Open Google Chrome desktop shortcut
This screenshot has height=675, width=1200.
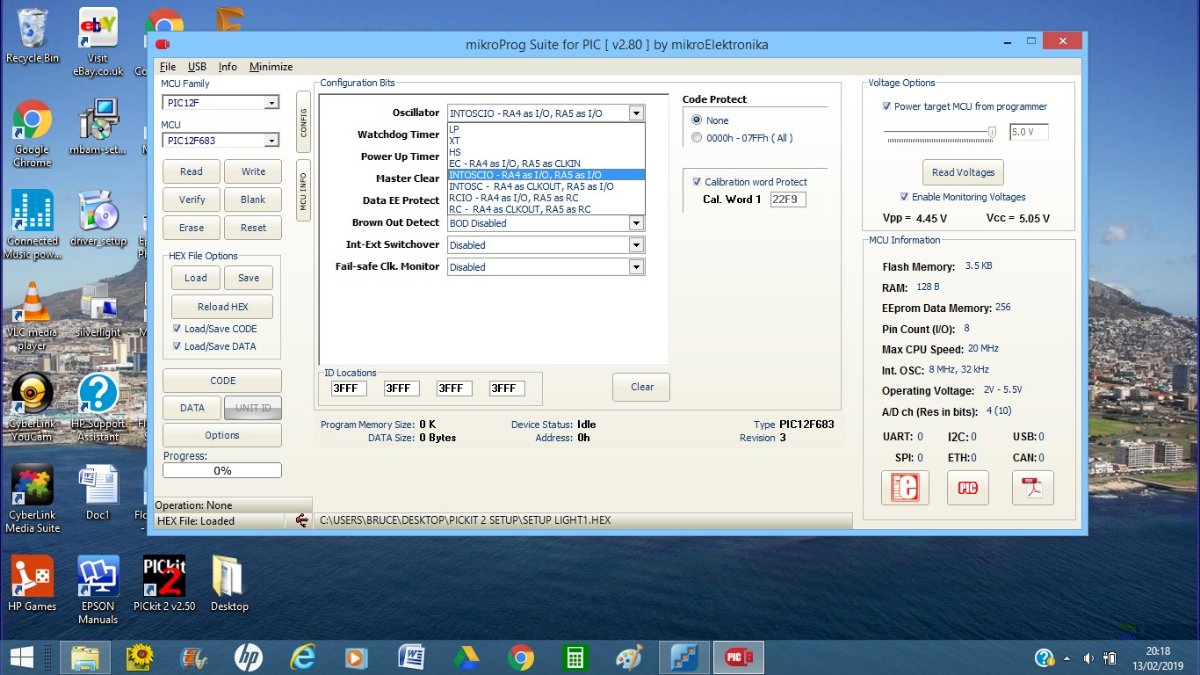pyautogui.click(x=32, y=133)
